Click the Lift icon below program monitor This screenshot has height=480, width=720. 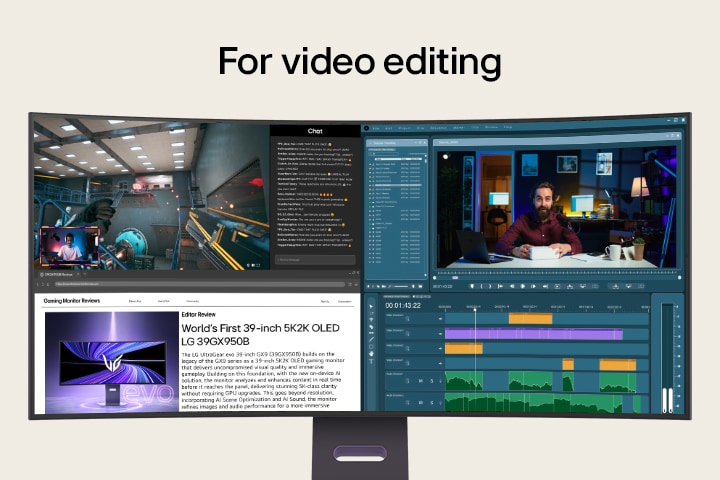point(570,286)
